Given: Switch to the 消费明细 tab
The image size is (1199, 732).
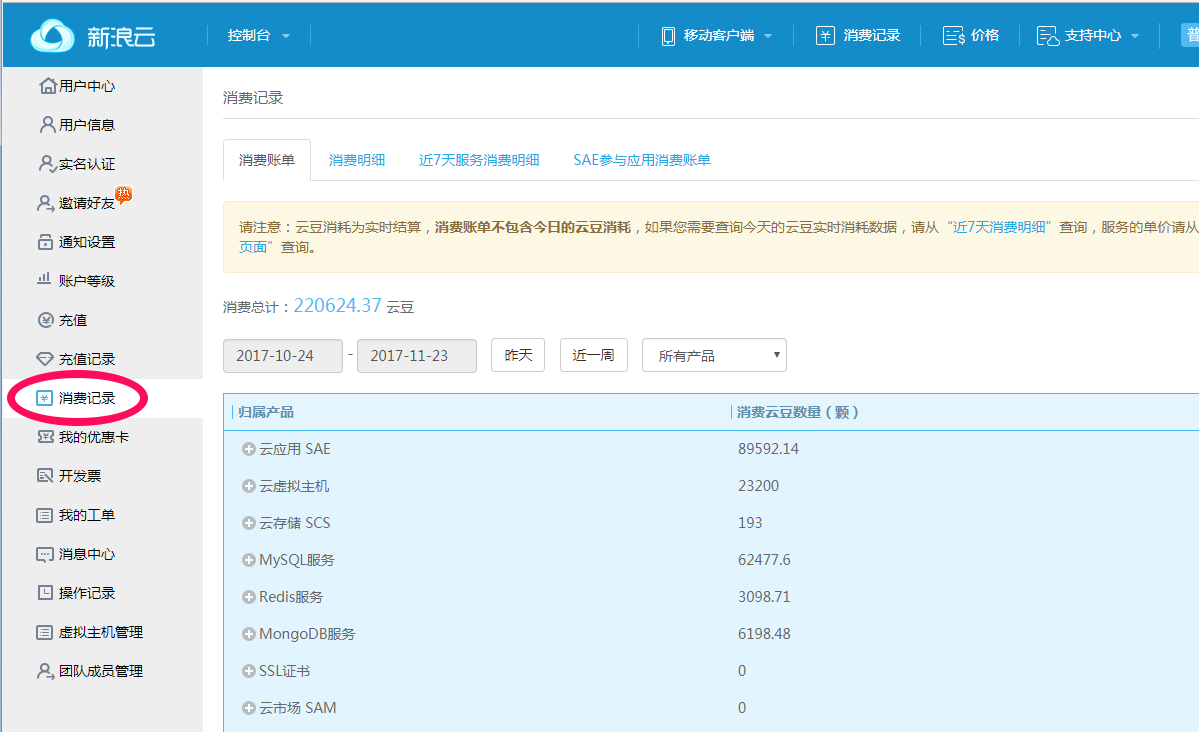Looking at the screenshot, I should click(x=357, y=160).
